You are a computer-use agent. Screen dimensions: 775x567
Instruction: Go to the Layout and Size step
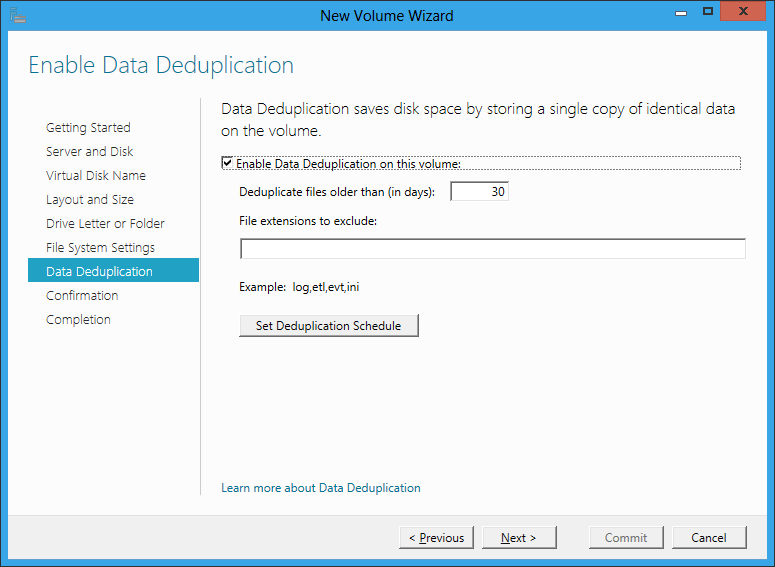(x=90, y=200)
